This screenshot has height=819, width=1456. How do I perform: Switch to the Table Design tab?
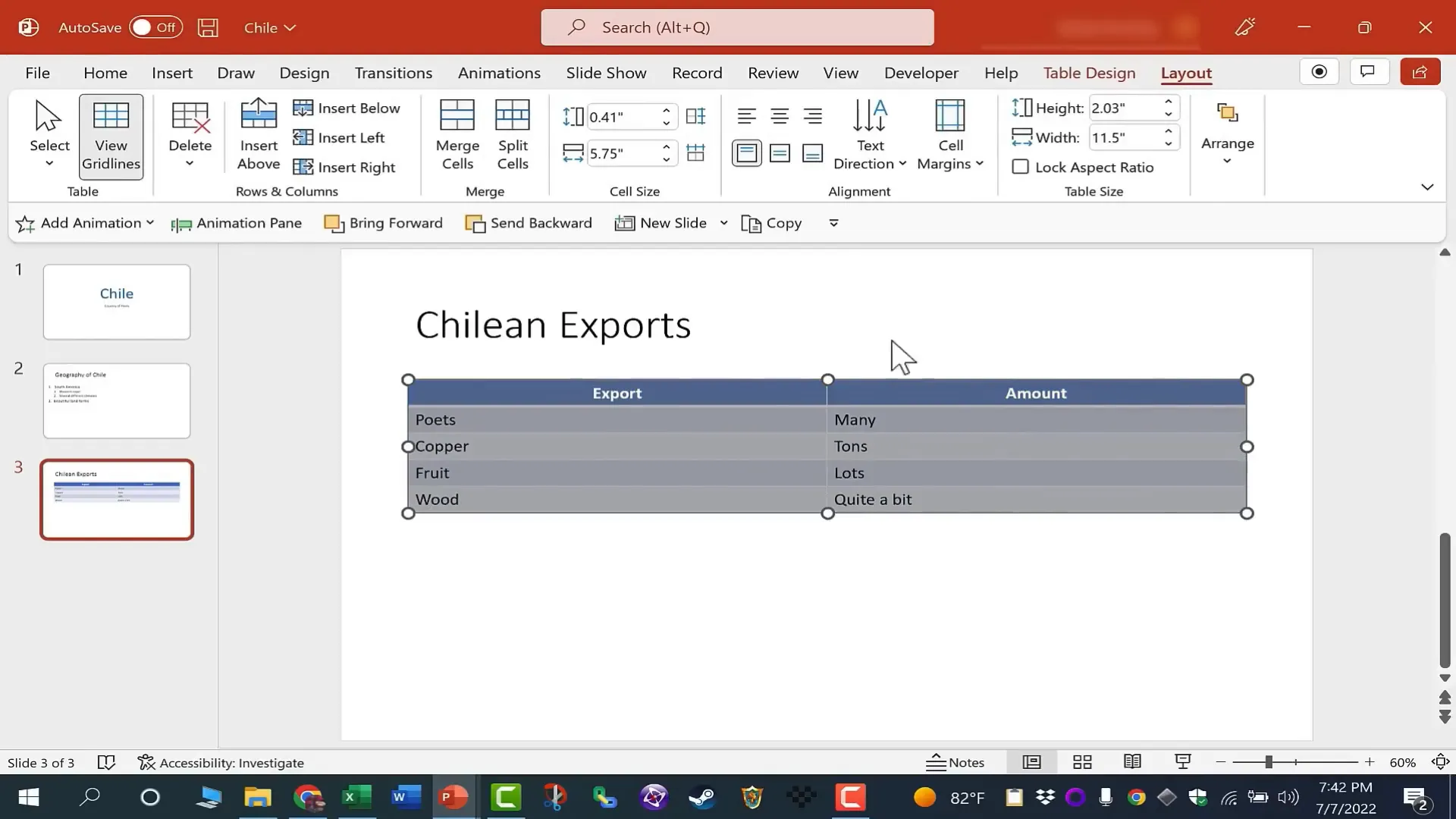pos(1089,73)
